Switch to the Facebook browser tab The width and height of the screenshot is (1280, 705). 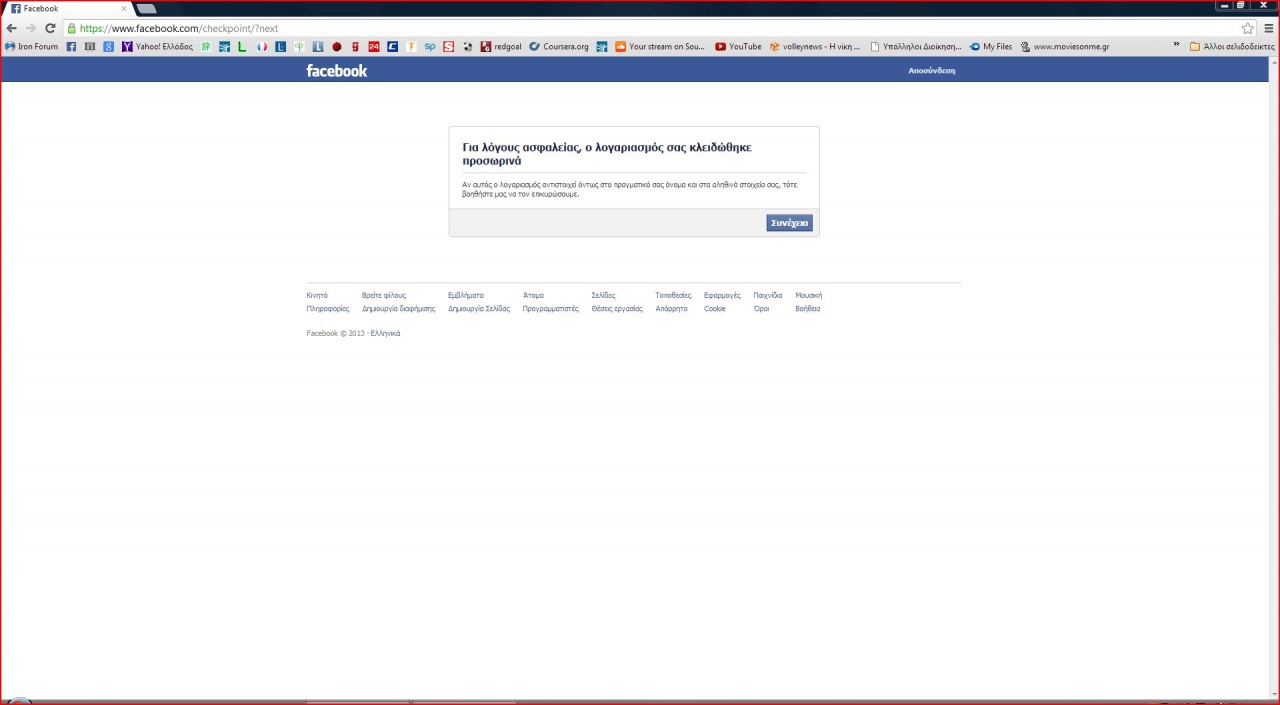click(x=66, y=8)
